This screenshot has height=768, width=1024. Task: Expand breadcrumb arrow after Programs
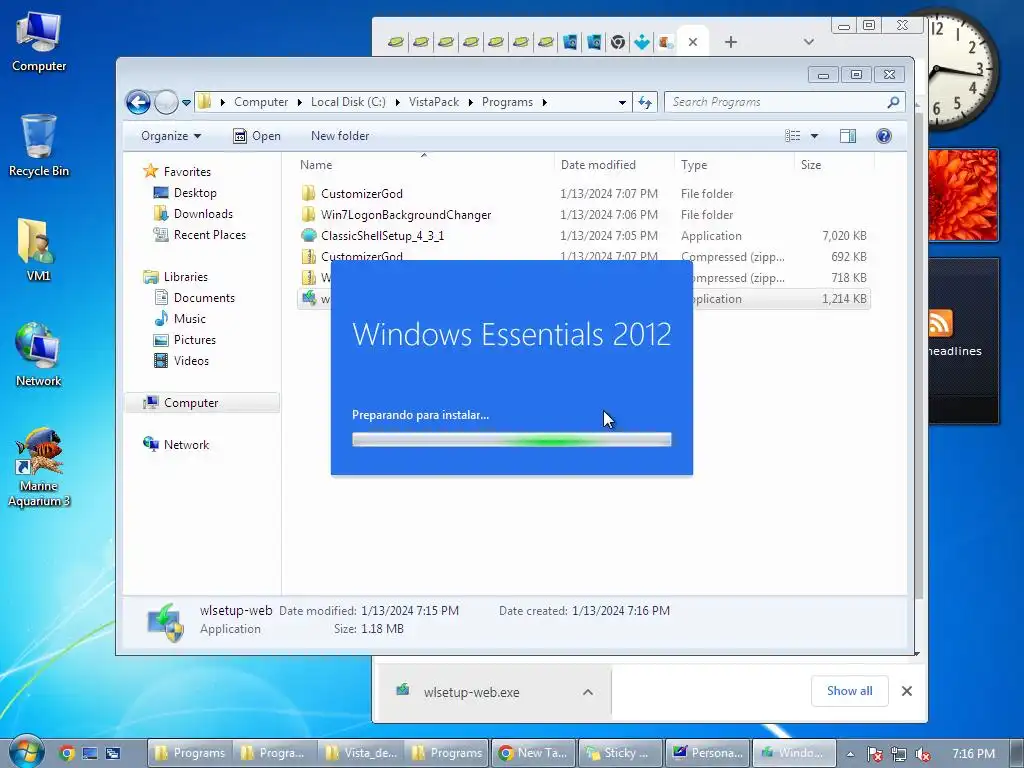point(544,102)
